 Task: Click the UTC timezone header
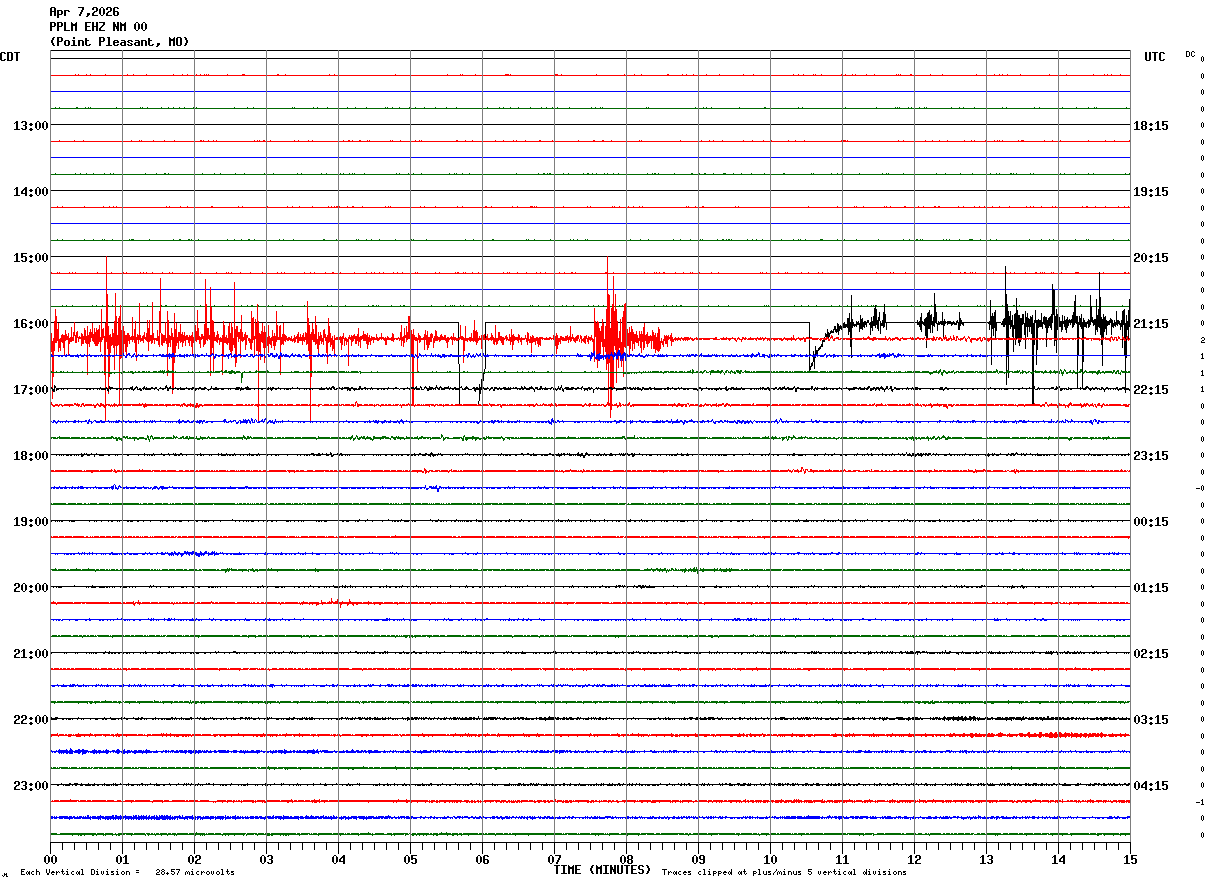(x=1154, y=57)
